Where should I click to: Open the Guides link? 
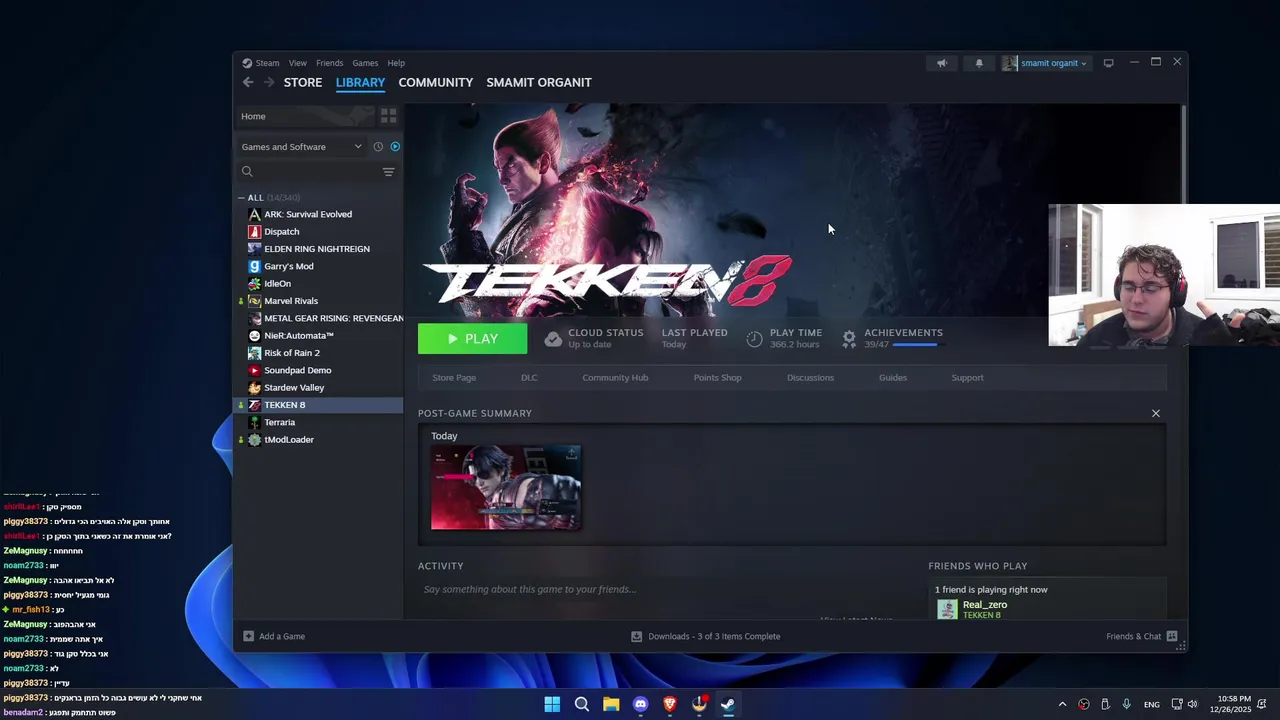pos(893,378)
